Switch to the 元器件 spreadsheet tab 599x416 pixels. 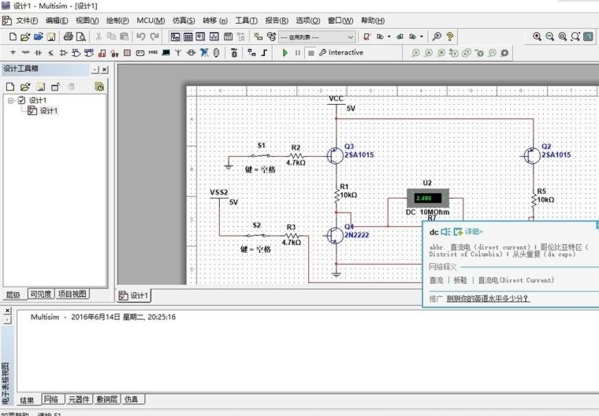pos(79,400)
